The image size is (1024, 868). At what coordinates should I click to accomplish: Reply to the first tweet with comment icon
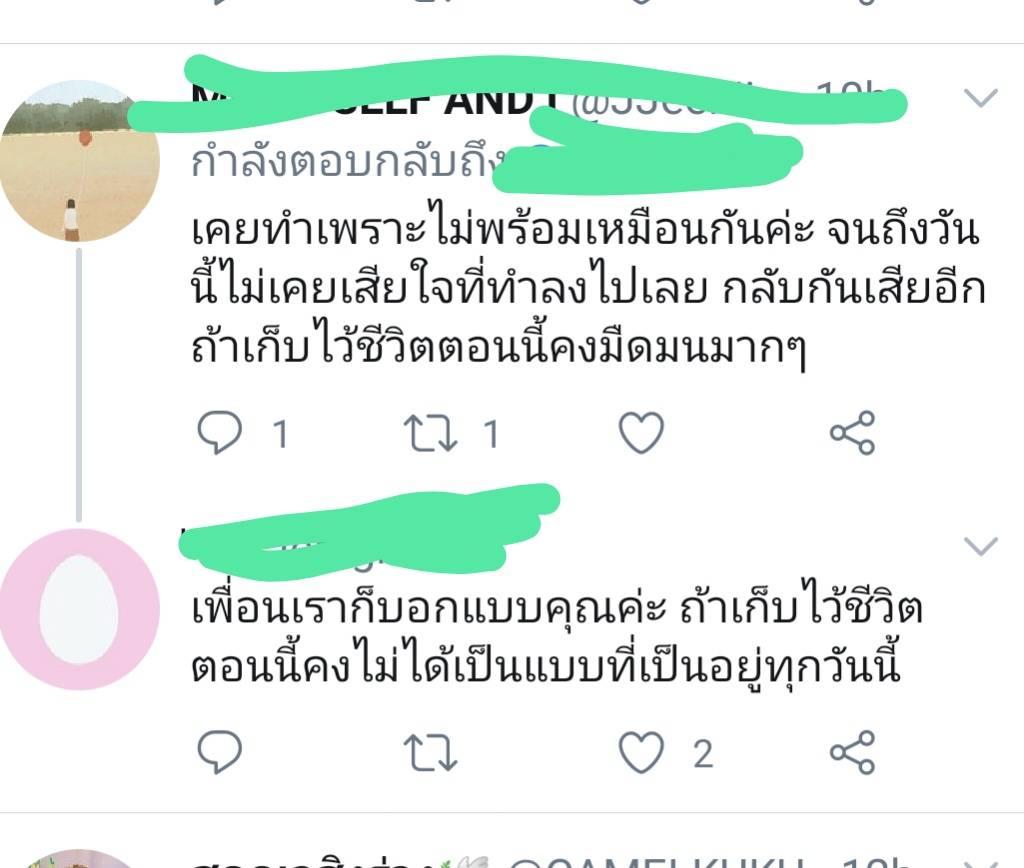(x=219, y=432)
